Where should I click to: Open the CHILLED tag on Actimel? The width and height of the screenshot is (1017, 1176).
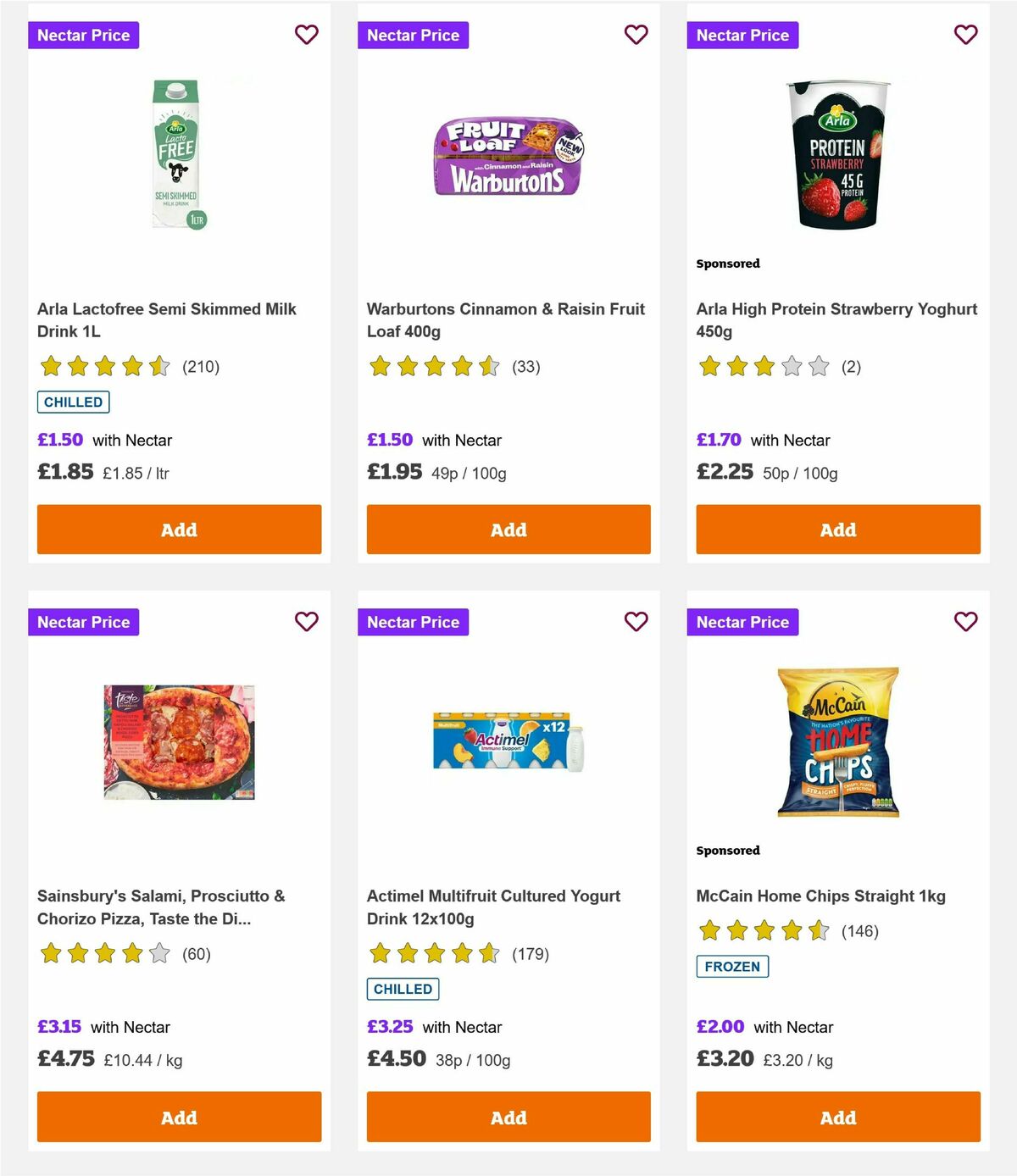click(x=403, y=989)
